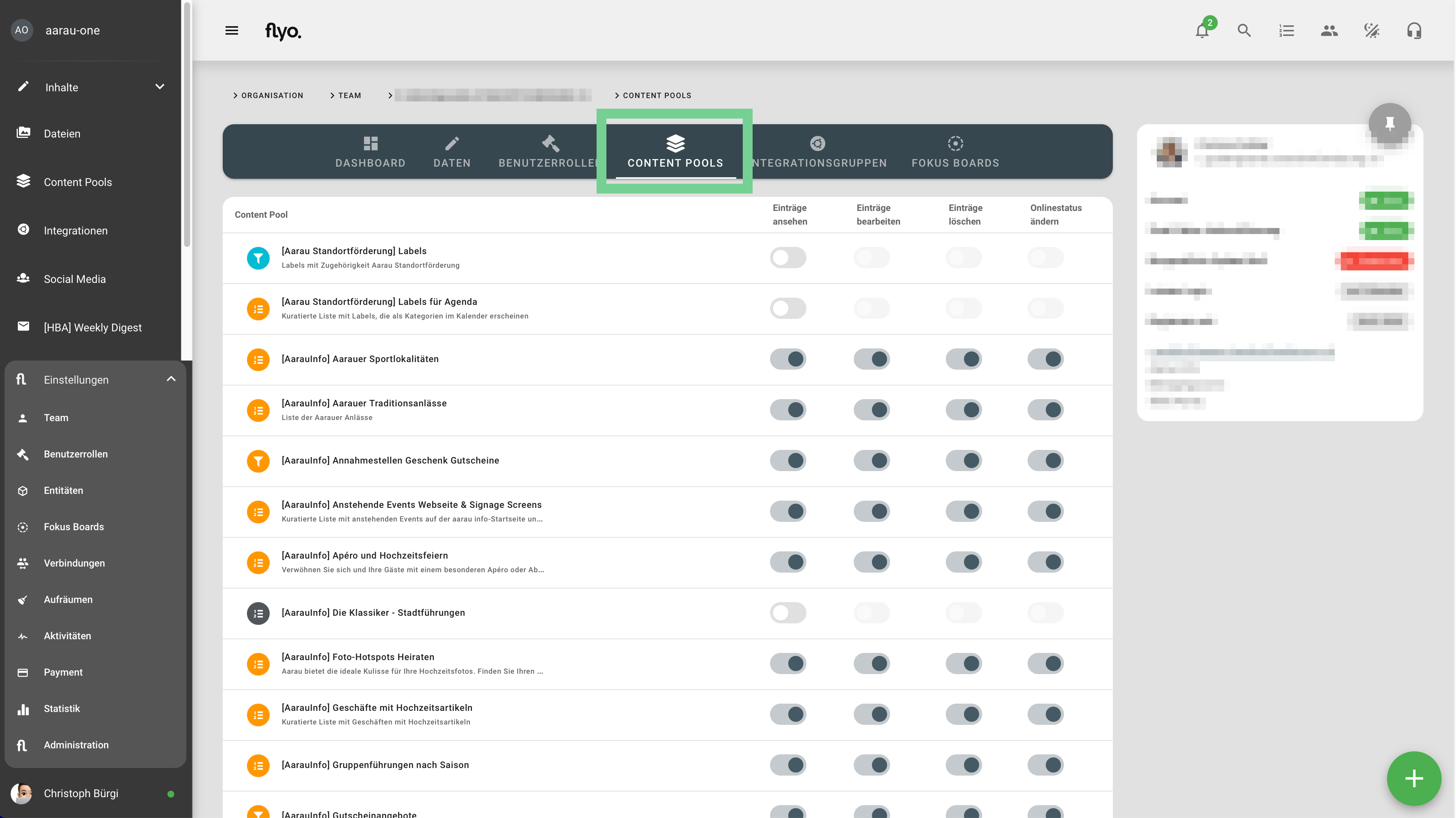Click the green plus add button

coord(1413,778)
